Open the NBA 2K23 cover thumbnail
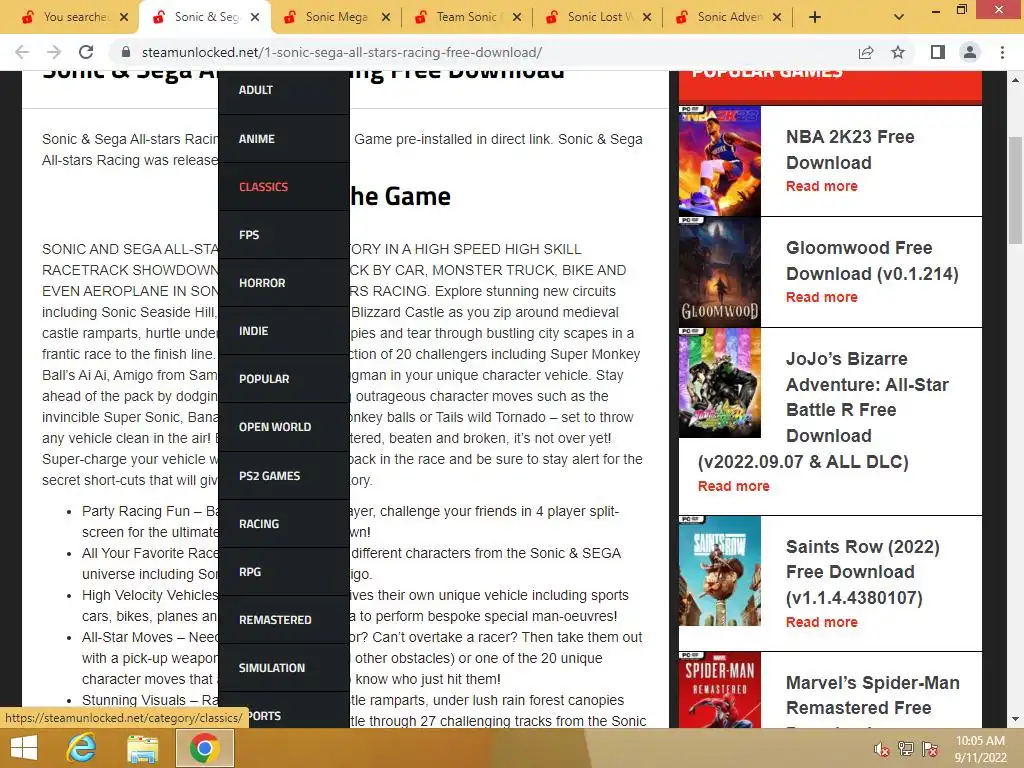The width and height of the screenshot is (1024, 768). (x=720, y=161)
